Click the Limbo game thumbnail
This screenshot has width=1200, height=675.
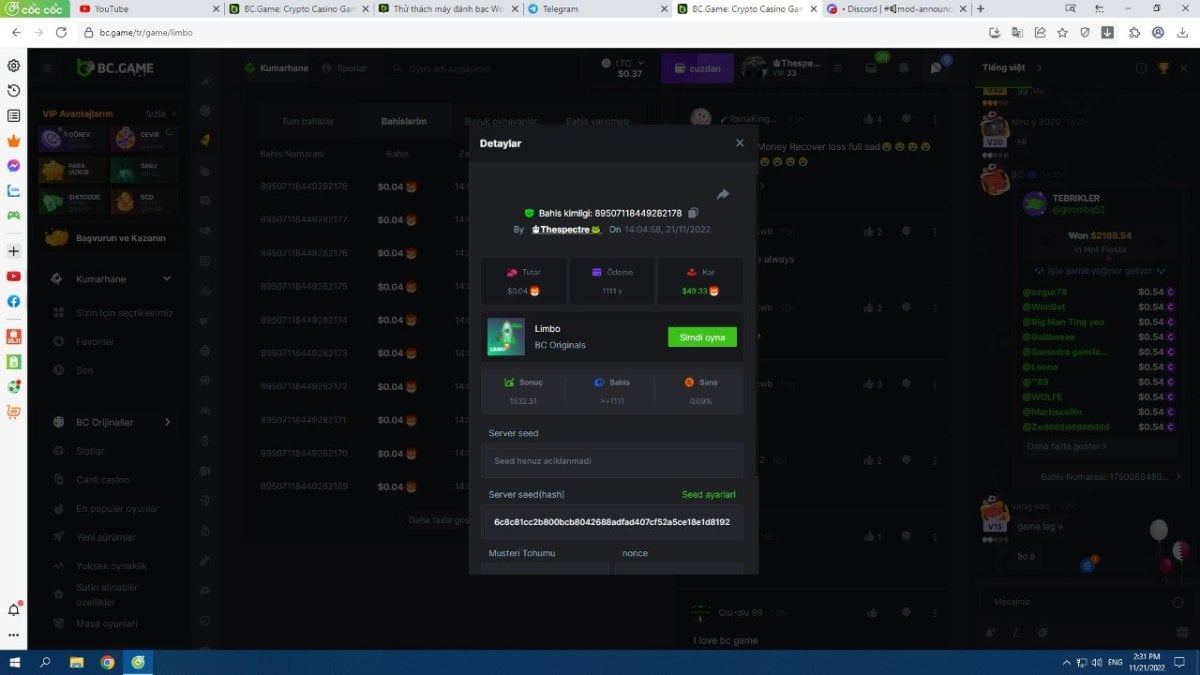pyautogui.click(x=506, y=337)
